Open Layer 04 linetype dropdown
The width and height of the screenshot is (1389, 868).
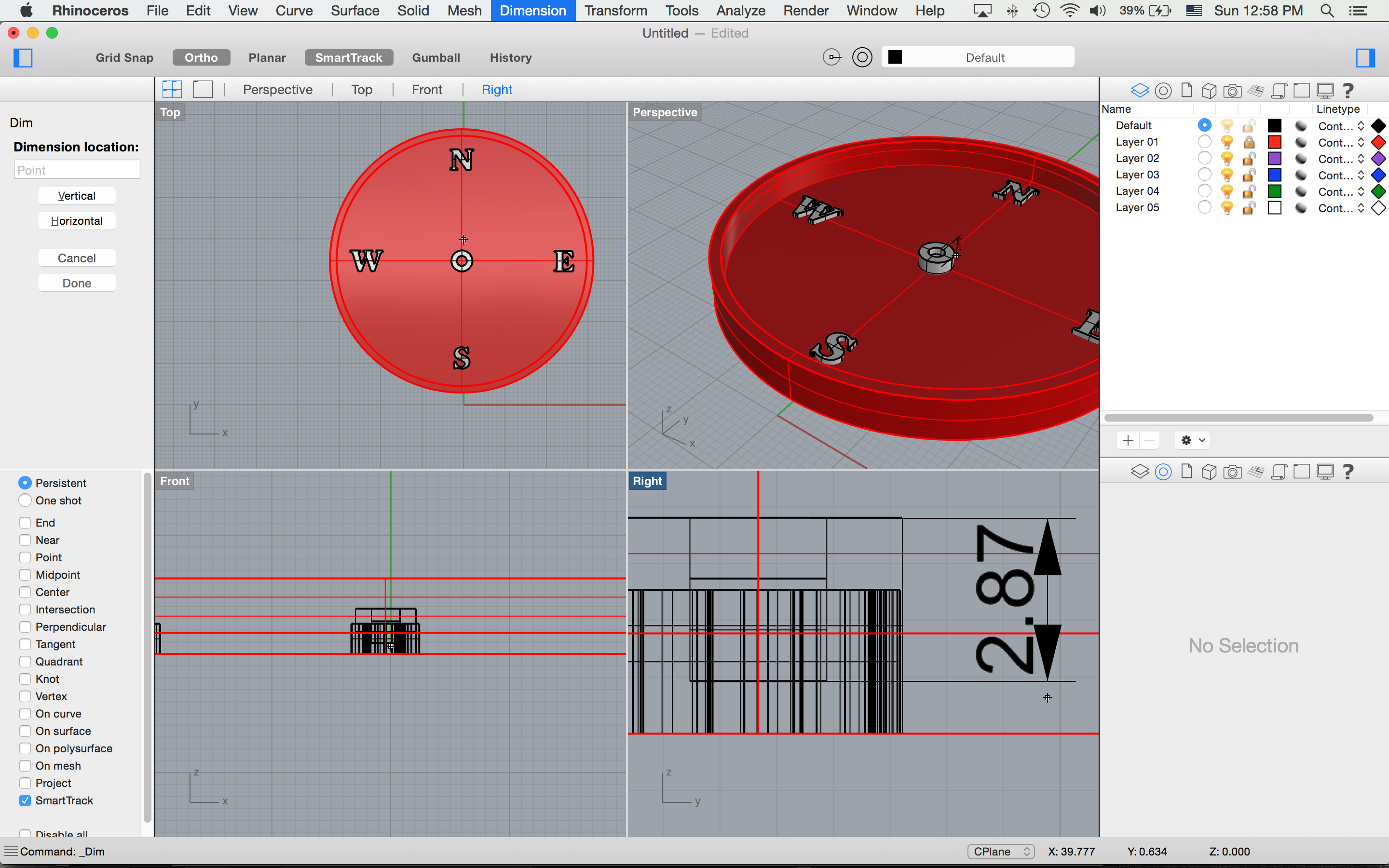pos(1341,192)
